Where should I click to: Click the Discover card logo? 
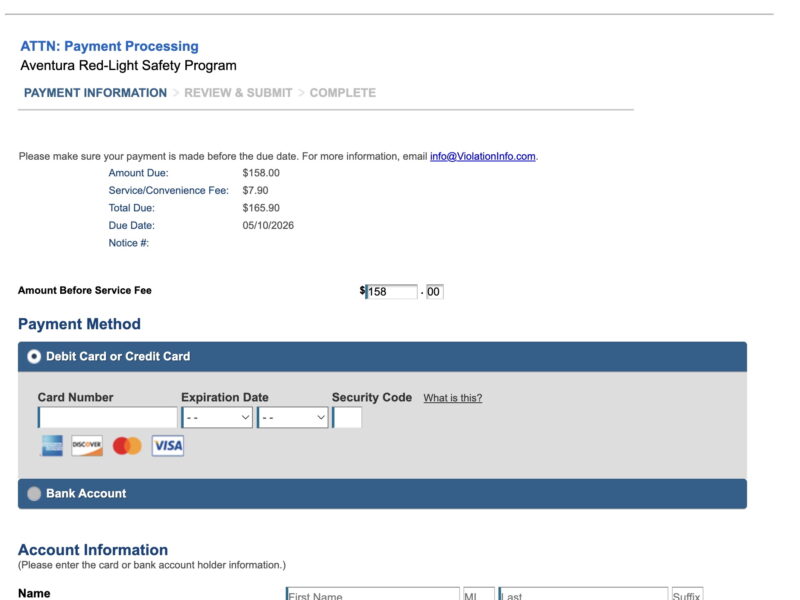coord(87,445)
